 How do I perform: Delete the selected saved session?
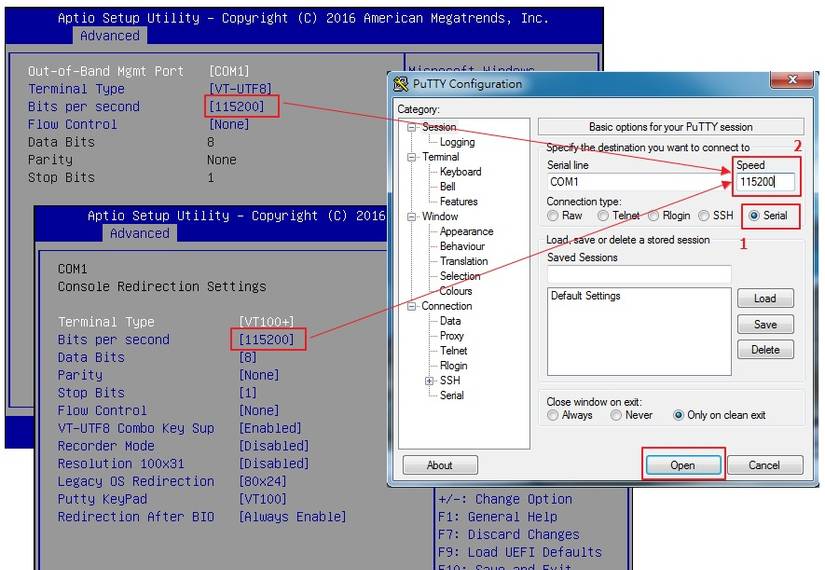765,349
